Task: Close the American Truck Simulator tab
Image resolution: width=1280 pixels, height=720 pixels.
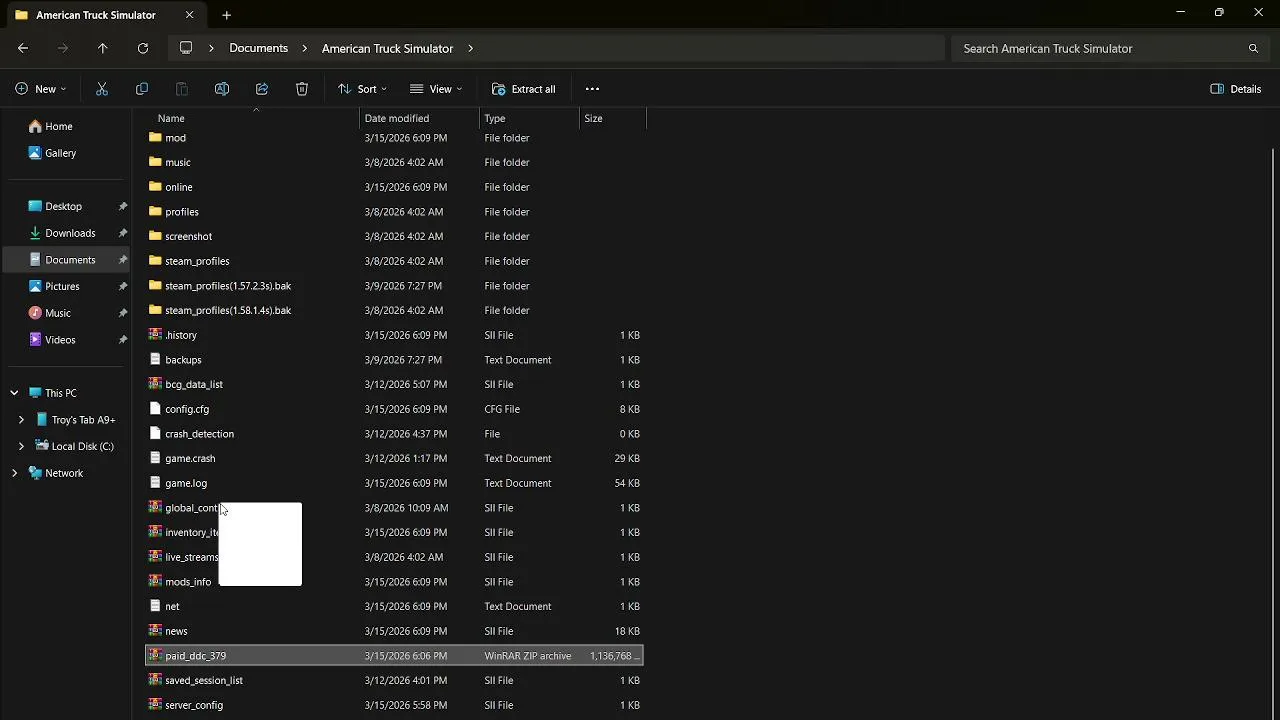Action: click(x=189, y=15)
